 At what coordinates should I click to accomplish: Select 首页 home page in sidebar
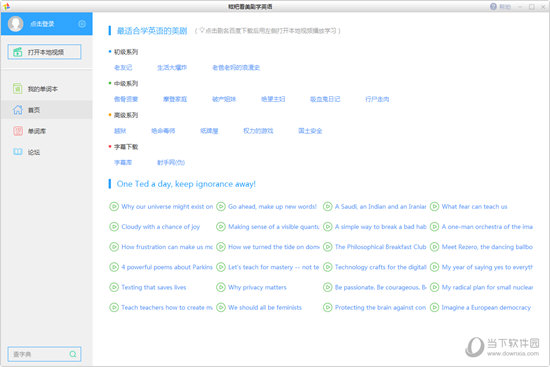pos(46,110)
